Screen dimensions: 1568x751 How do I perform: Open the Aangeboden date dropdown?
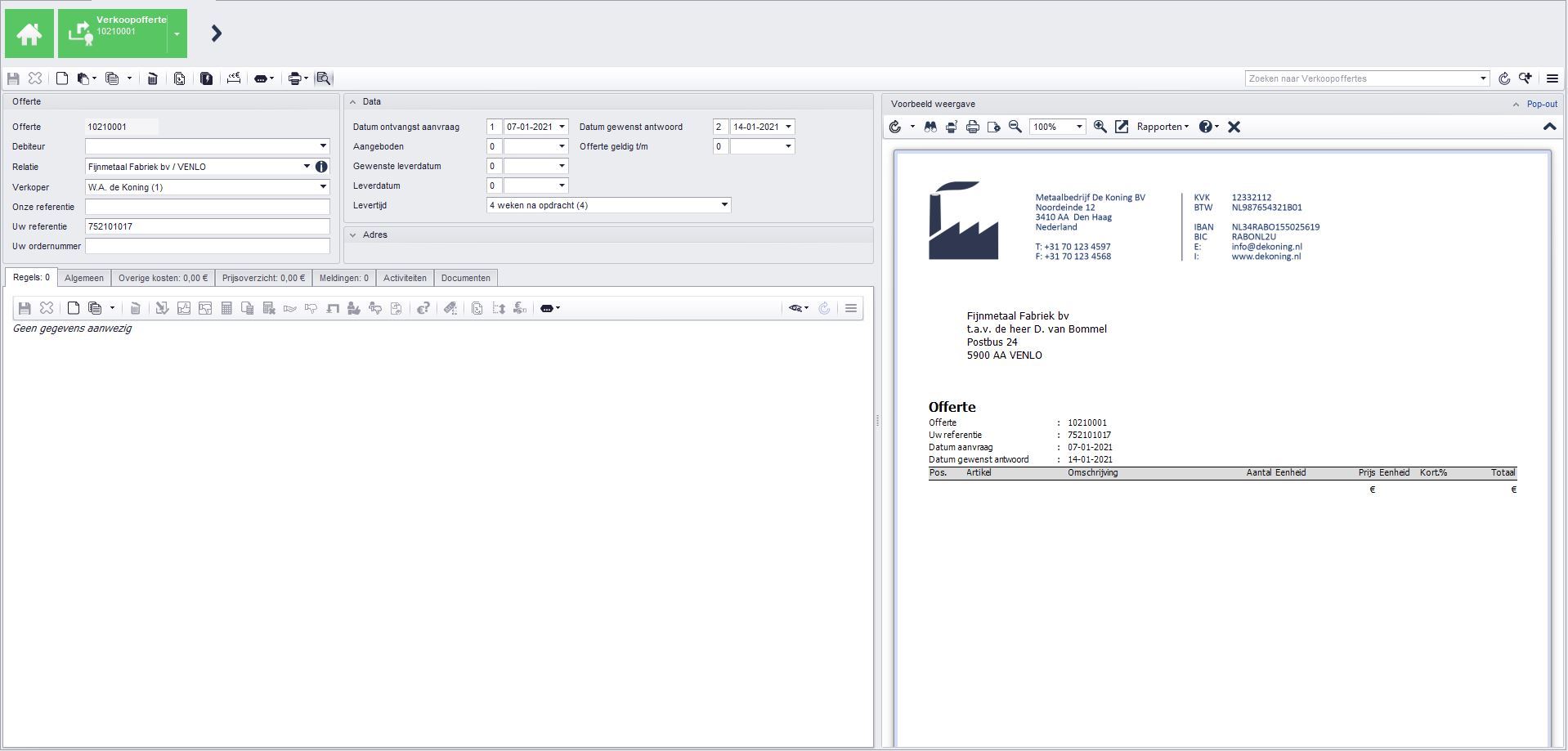tap(562, 146)
